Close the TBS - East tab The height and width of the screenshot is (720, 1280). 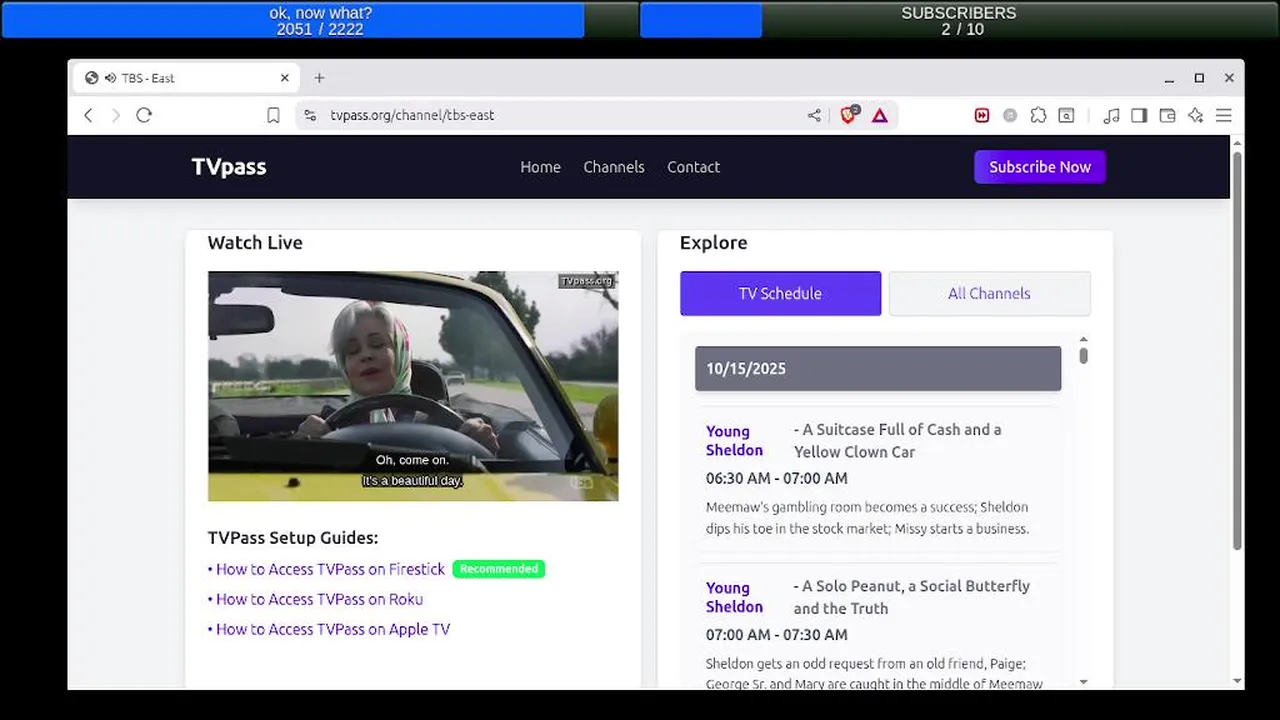coord(285,78)
